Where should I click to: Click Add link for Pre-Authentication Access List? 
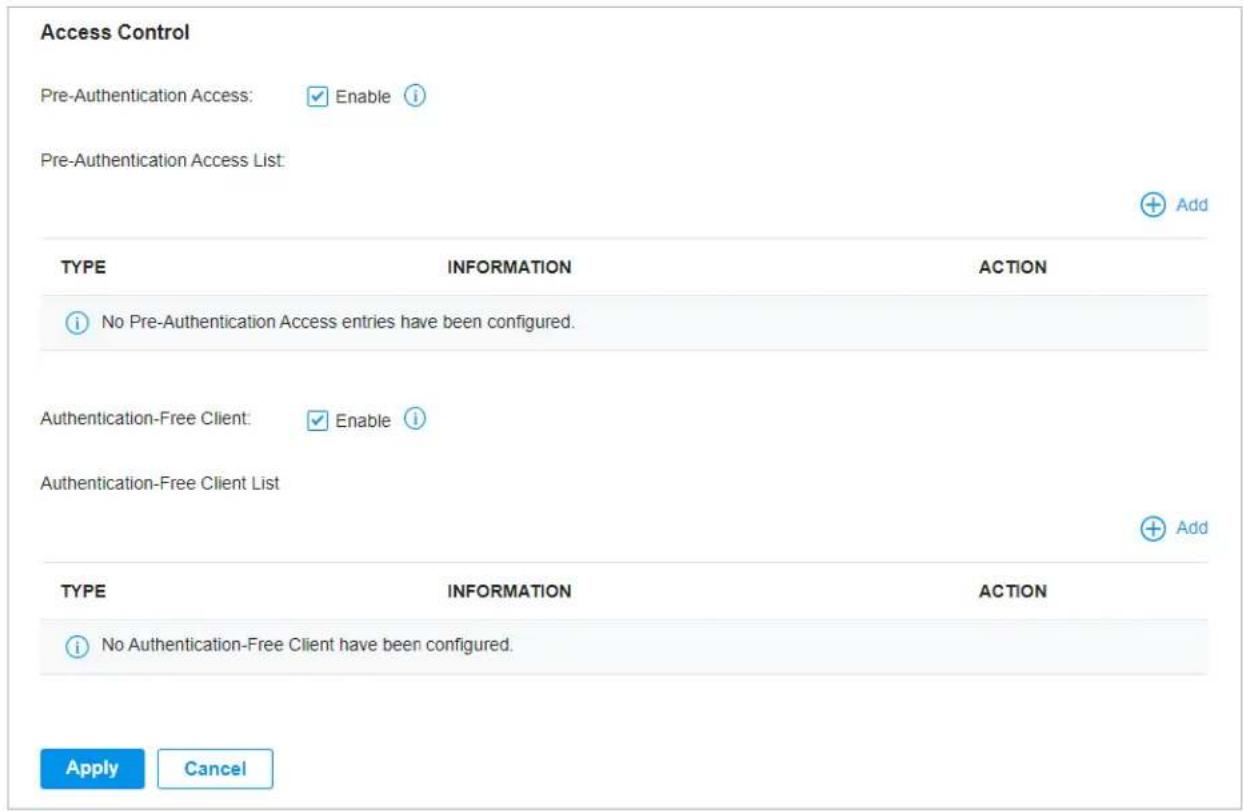1191,205
